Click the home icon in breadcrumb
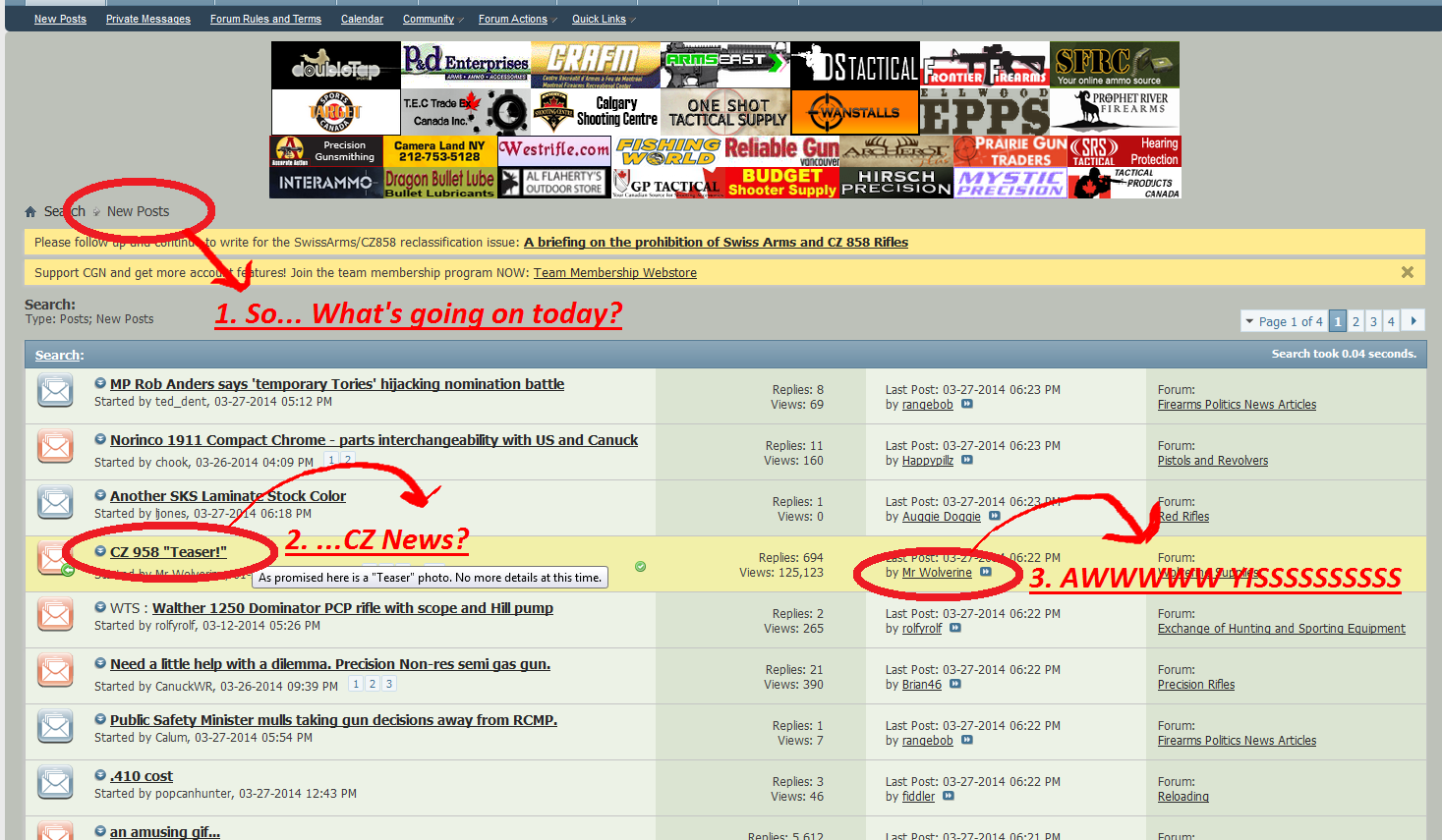 pyautogui.click(x=30, y=211)
